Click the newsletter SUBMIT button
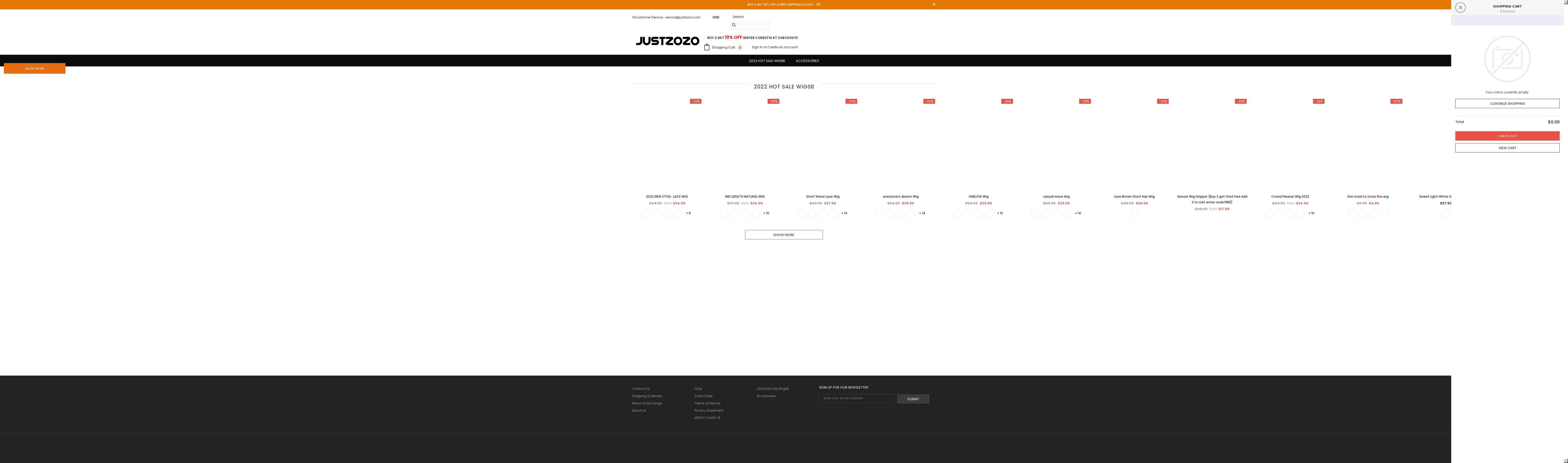This screenshot has width=1568, height=463. [913, 399]
